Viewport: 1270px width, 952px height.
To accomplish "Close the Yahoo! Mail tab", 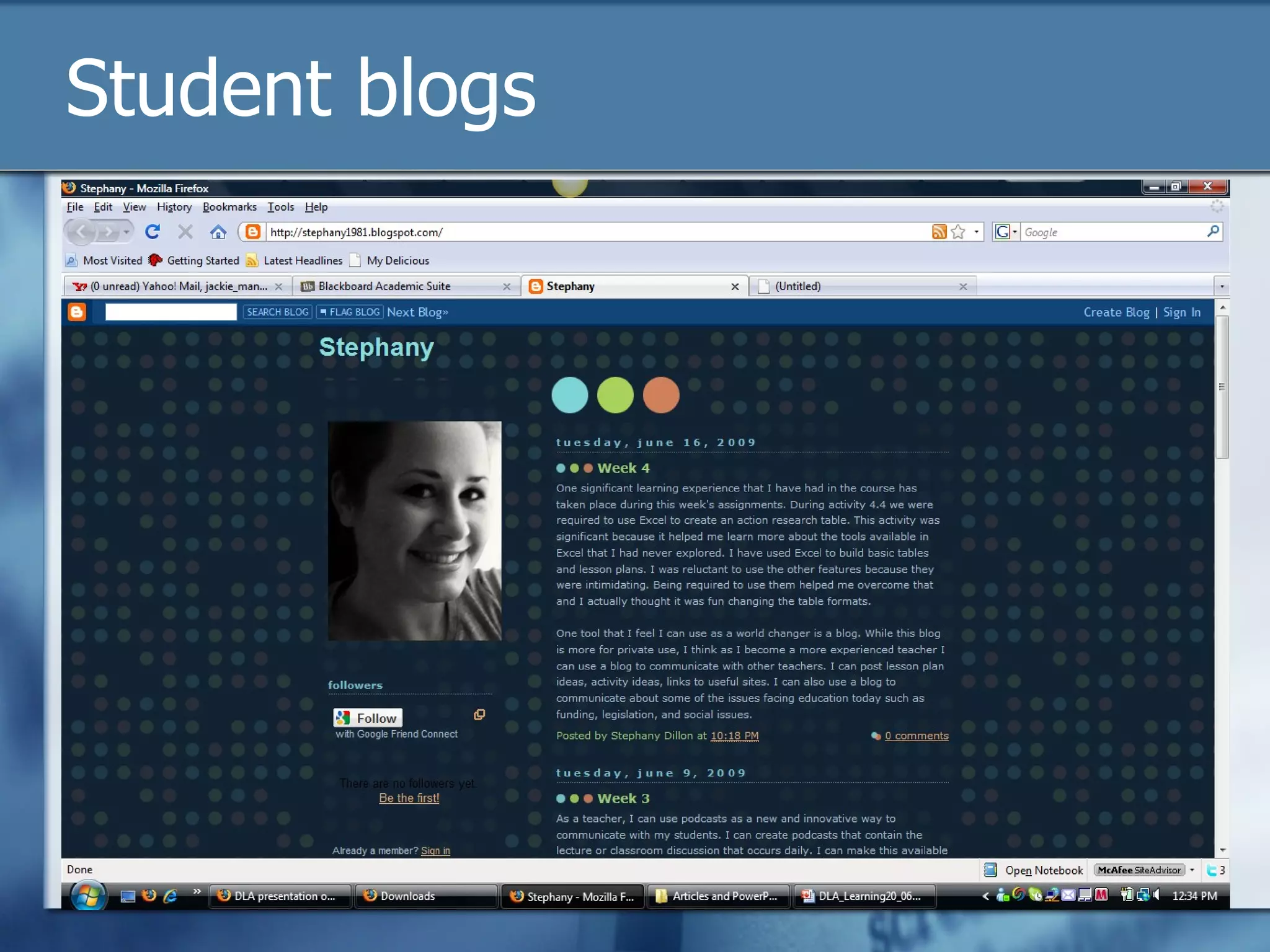I will point(278,286).
